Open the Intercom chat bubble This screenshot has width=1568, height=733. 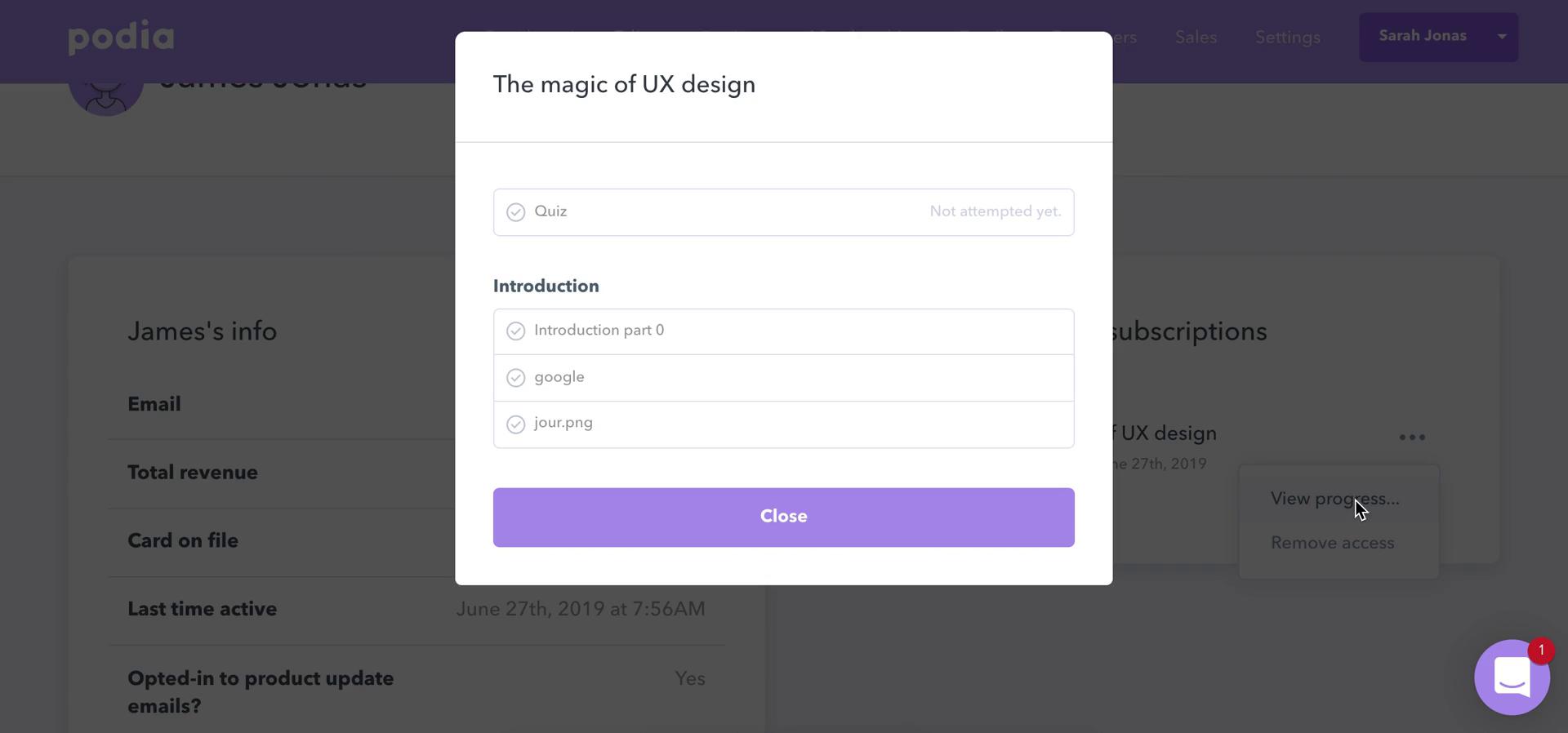tap(1512, 677)
